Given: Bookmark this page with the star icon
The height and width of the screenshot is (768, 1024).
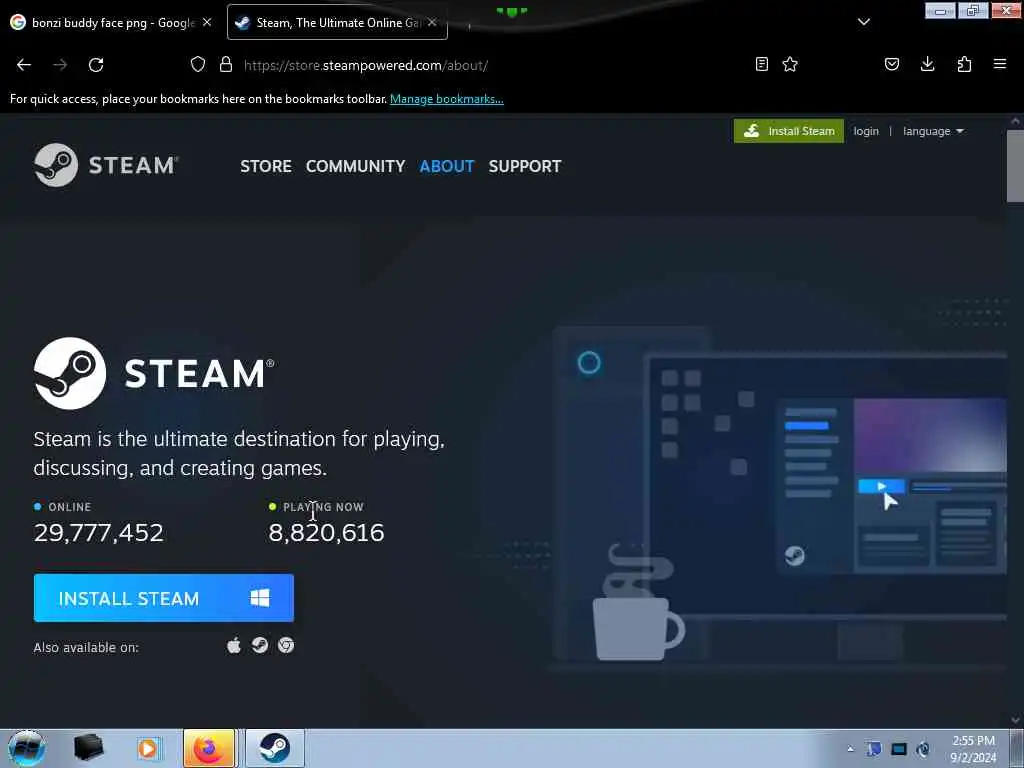Looking at the screenshot, I should [790, 64].
